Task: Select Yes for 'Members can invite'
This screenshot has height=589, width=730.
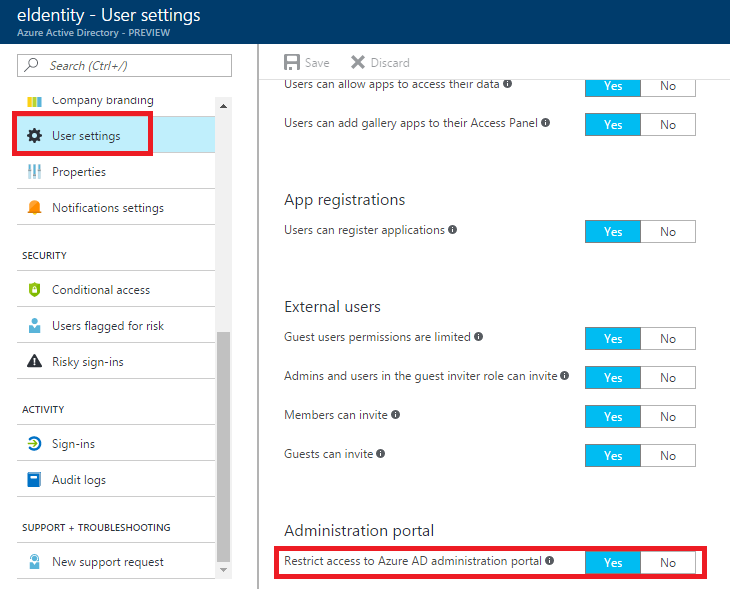Action: pos(613,417)
